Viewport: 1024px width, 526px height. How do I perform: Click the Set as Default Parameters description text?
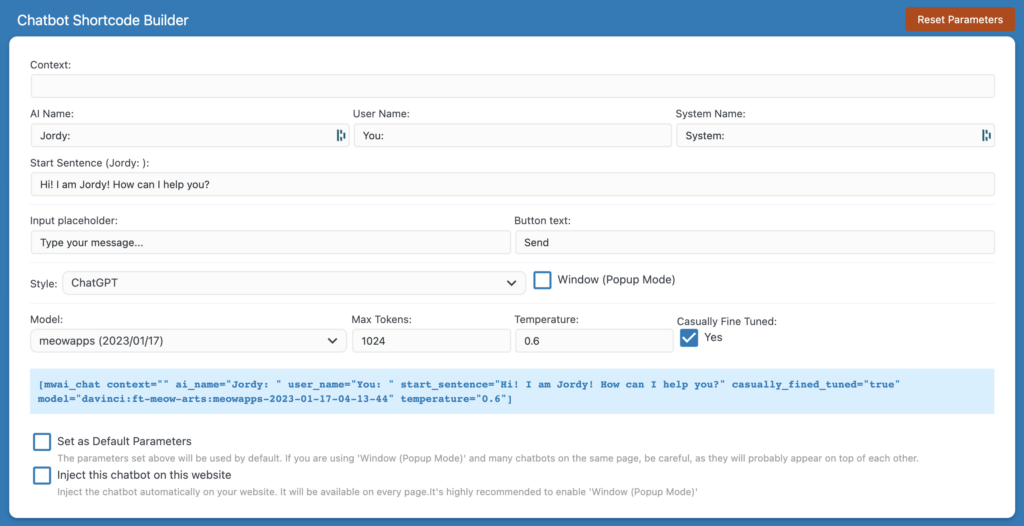488,458
